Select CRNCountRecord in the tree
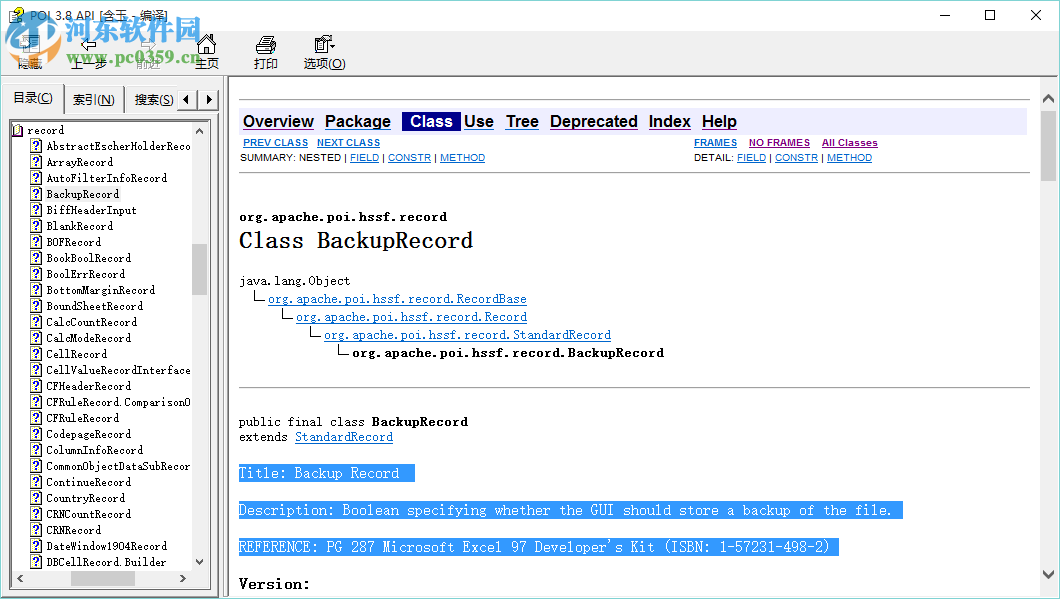This screenshot has width=1060, height=599. tap(89, 514)
